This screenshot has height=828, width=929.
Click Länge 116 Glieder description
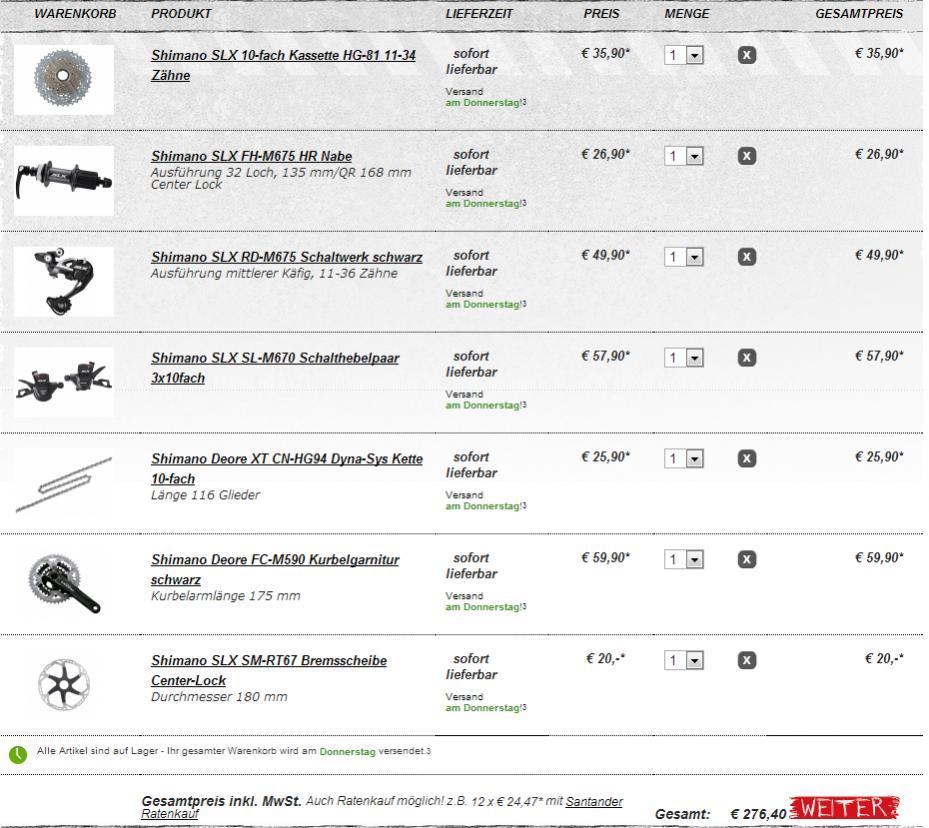(205, 495)
